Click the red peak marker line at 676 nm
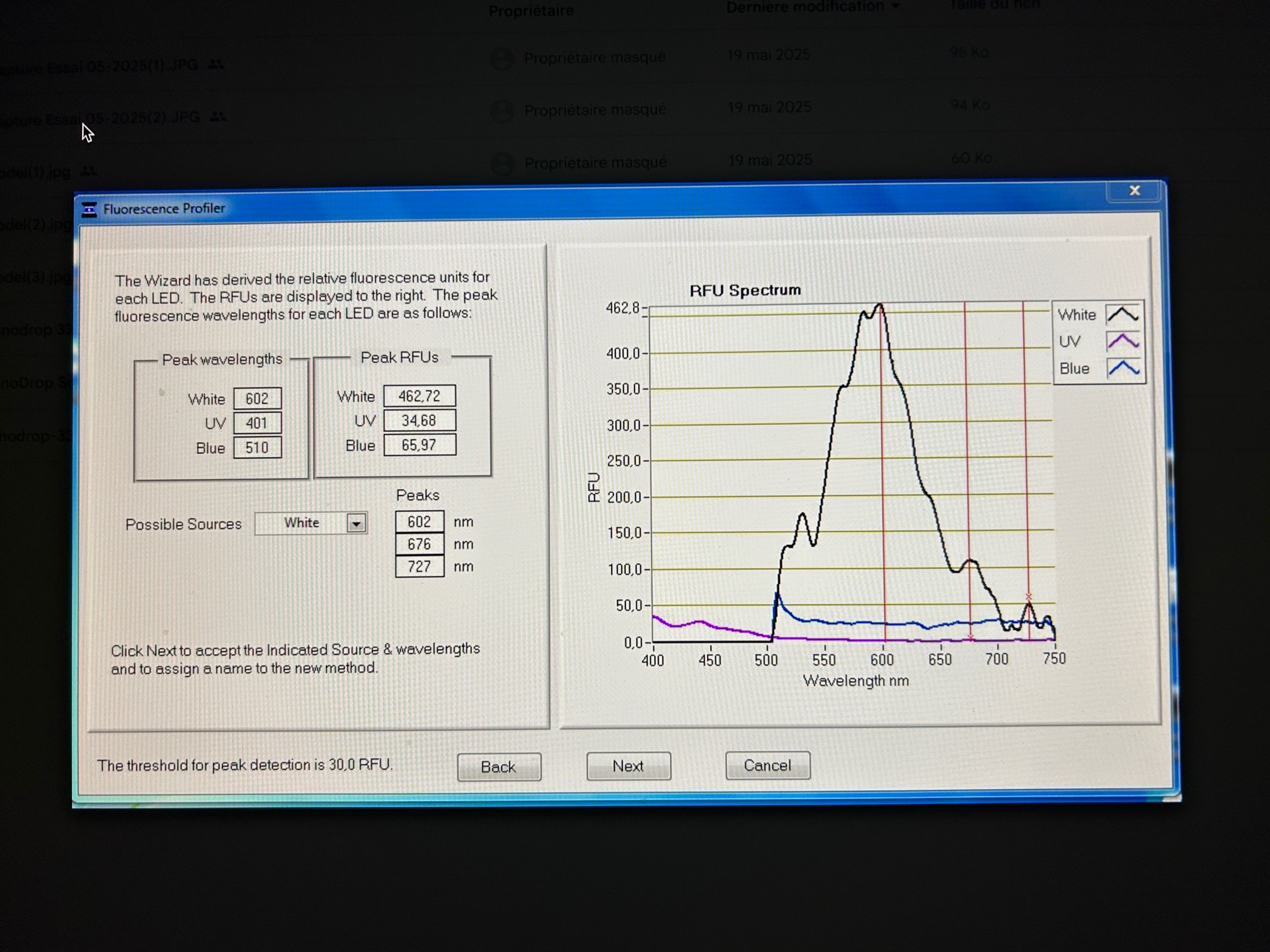 [967, 472]
